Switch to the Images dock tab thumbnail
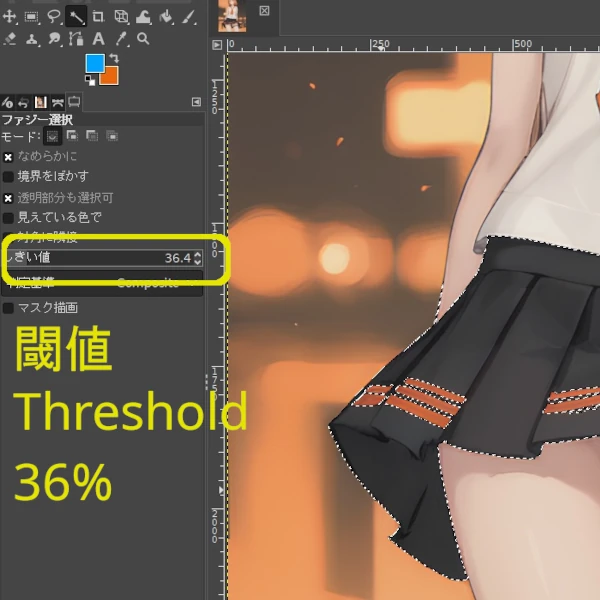This screenshot has height=600, width=600. [41, 102]
